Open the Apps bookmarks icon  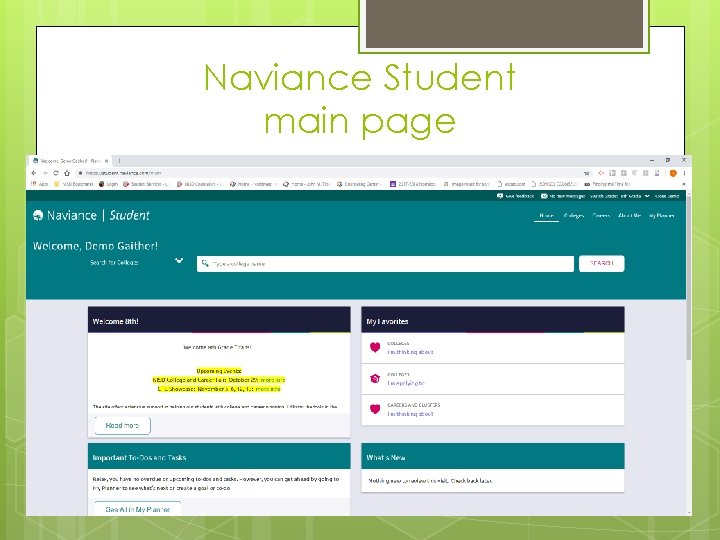[34, 184]
